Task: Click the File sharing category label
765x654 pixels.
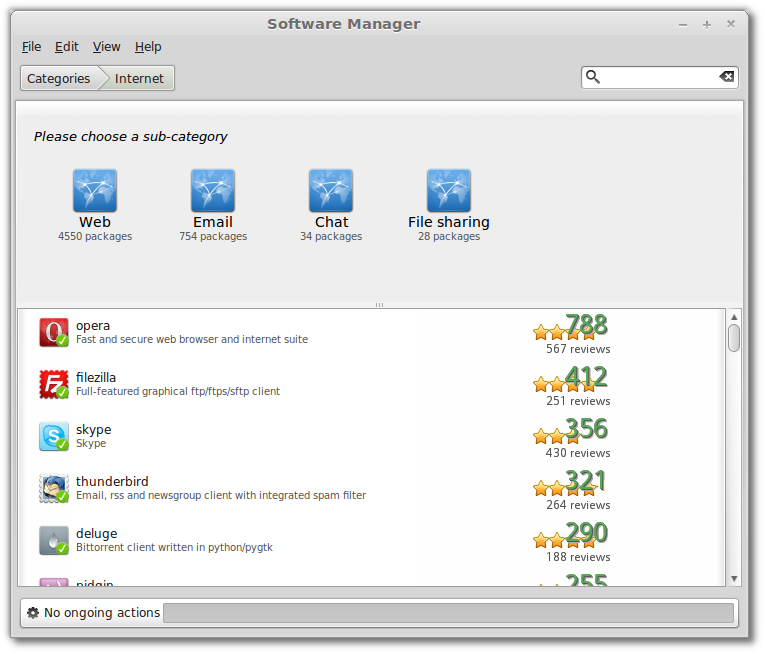Action: 449,222
